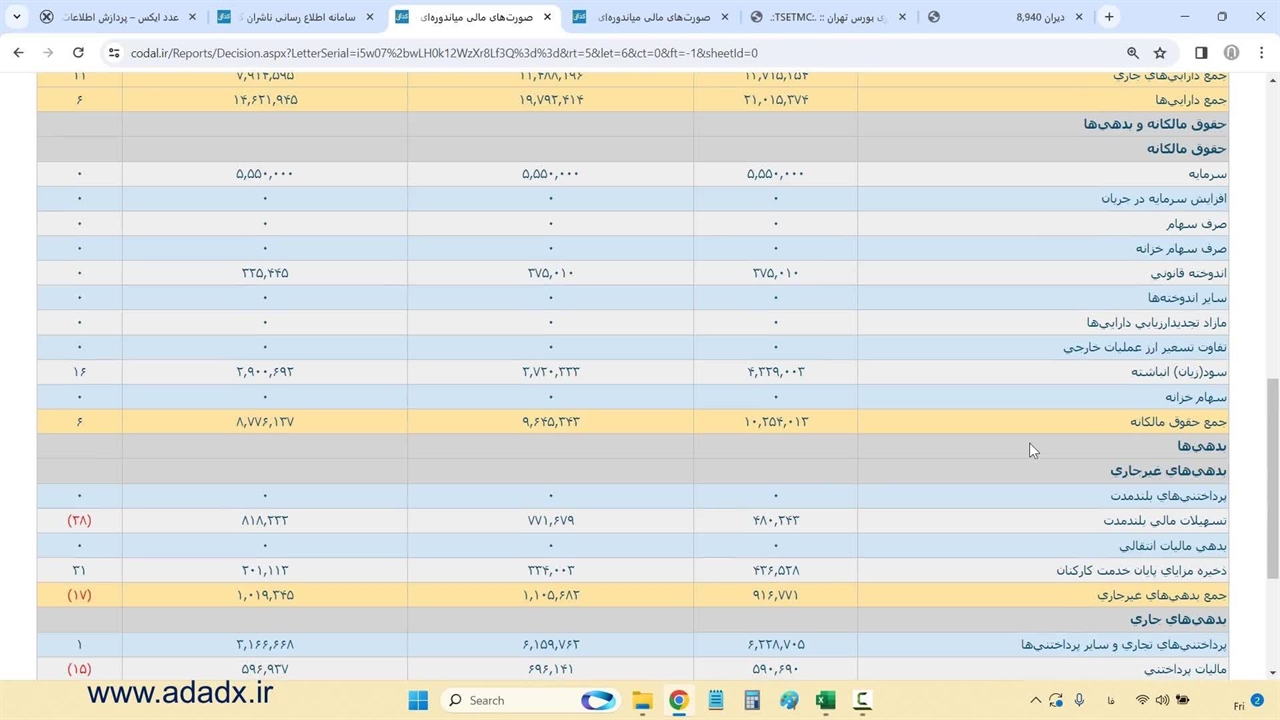The image size is (1280, 720).
Task: Open Excel from the taskbar
Action: 825,700
